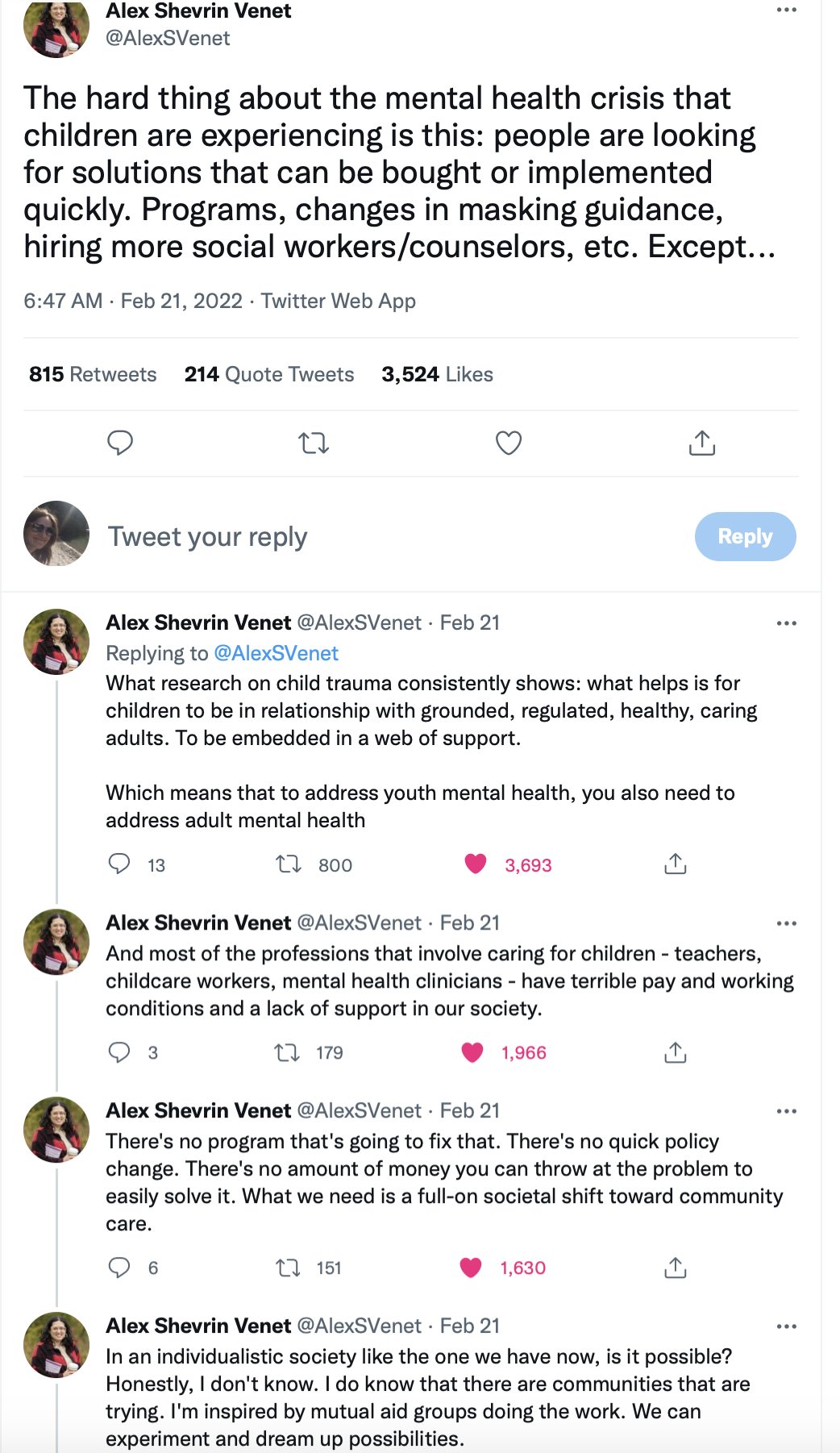View the 815 Retweets list
The width and height of the screenshot is (840, 1453).
tap(93, 374)
